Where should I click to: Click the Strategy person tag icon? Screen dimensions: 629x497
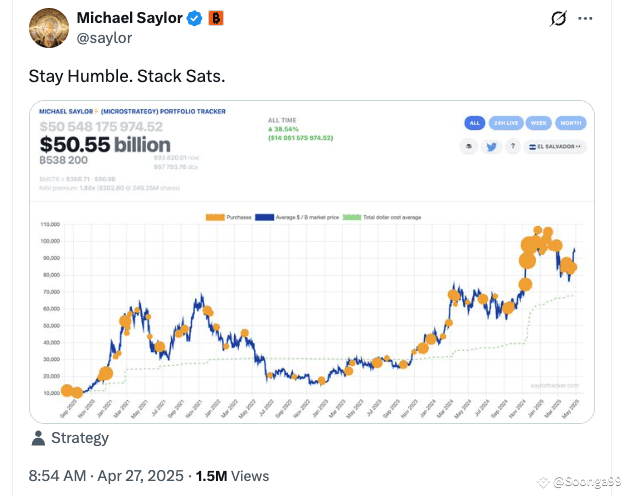[38, 438]
